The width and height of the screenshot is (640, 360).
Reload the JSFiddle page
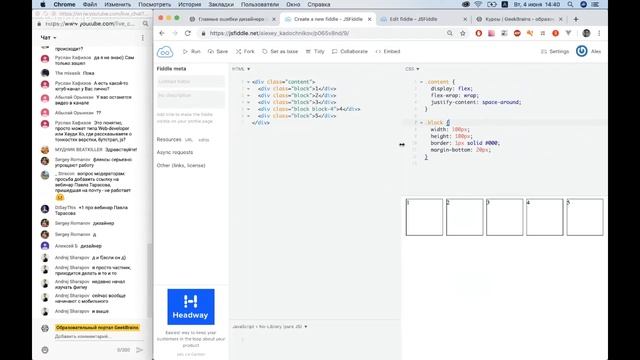pos(188,33)
